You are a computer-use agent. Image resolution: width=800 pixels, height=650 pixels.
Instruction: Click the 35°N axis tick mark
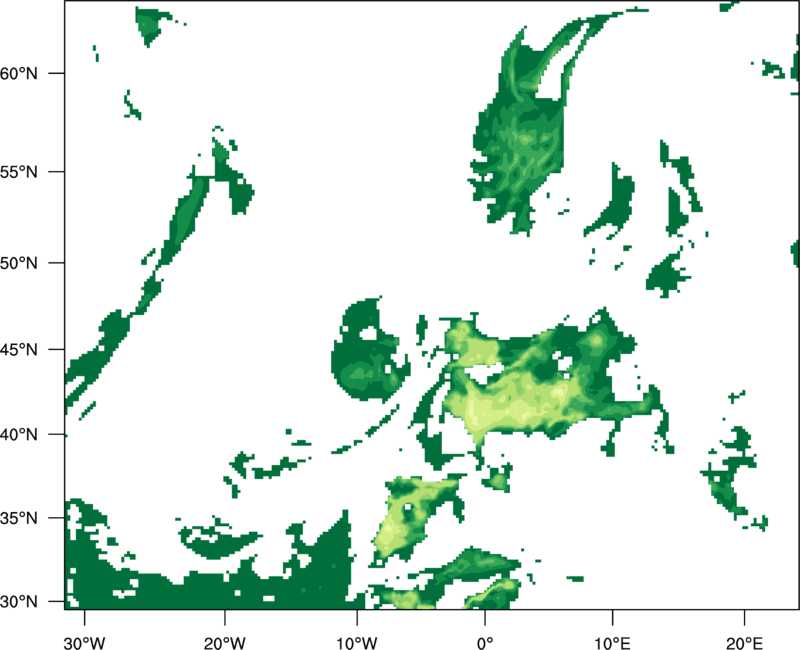(x=57, y=518)
